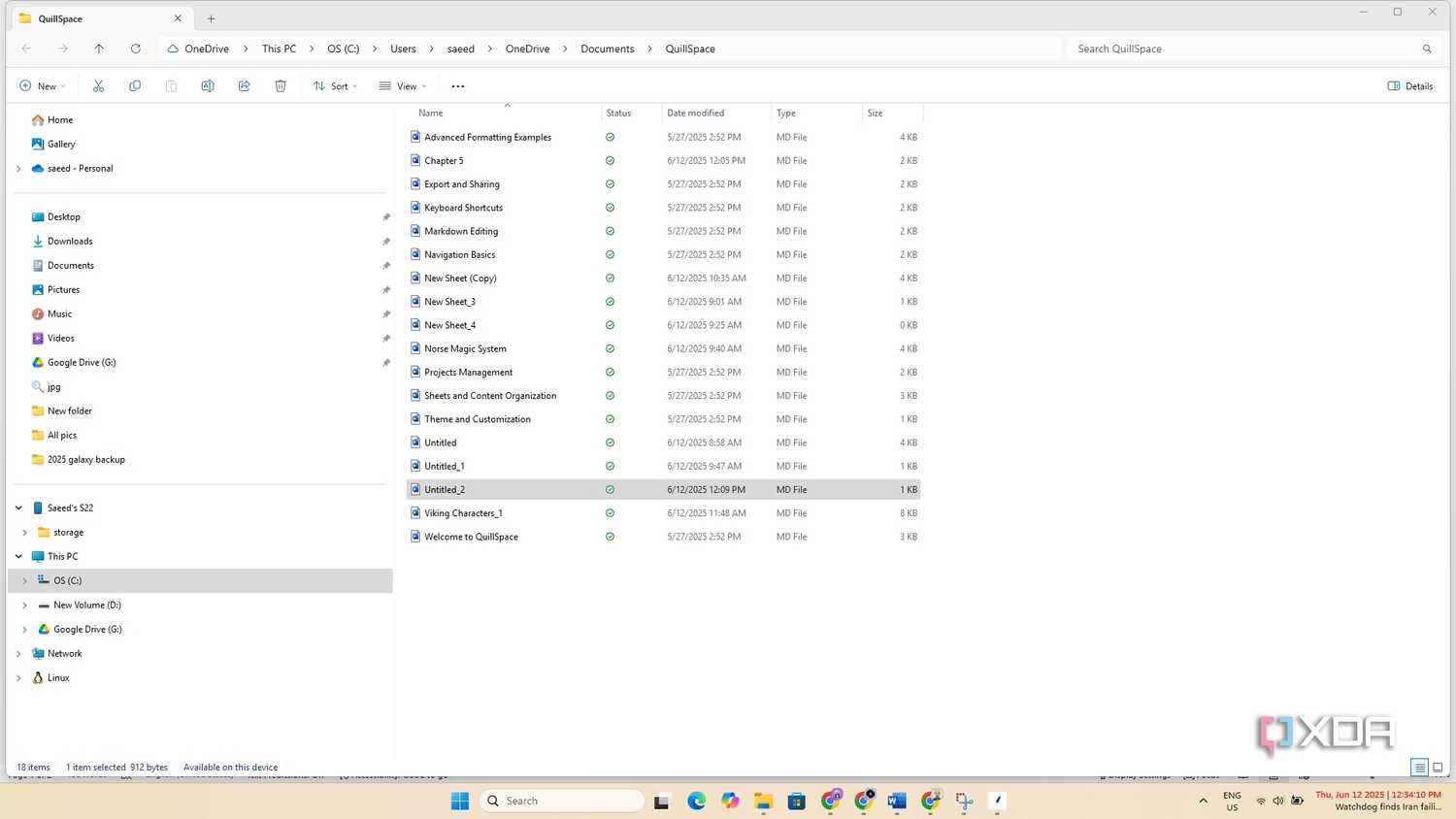The image size is (1456, 819).
Task: Unpin Music via its pin icon
Action: 386,314
